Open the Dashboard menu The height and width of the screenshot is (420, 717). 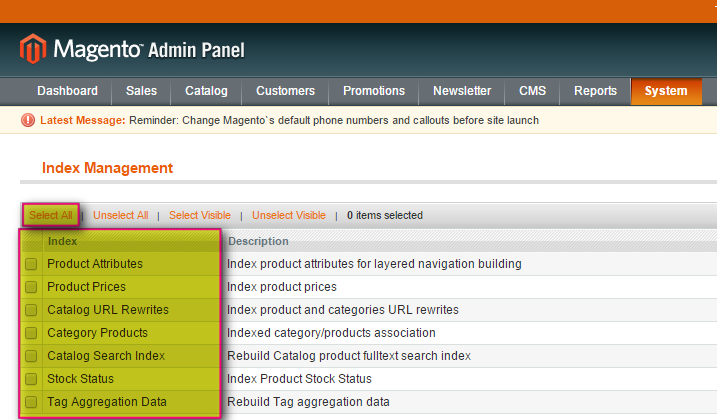(67, 91)
